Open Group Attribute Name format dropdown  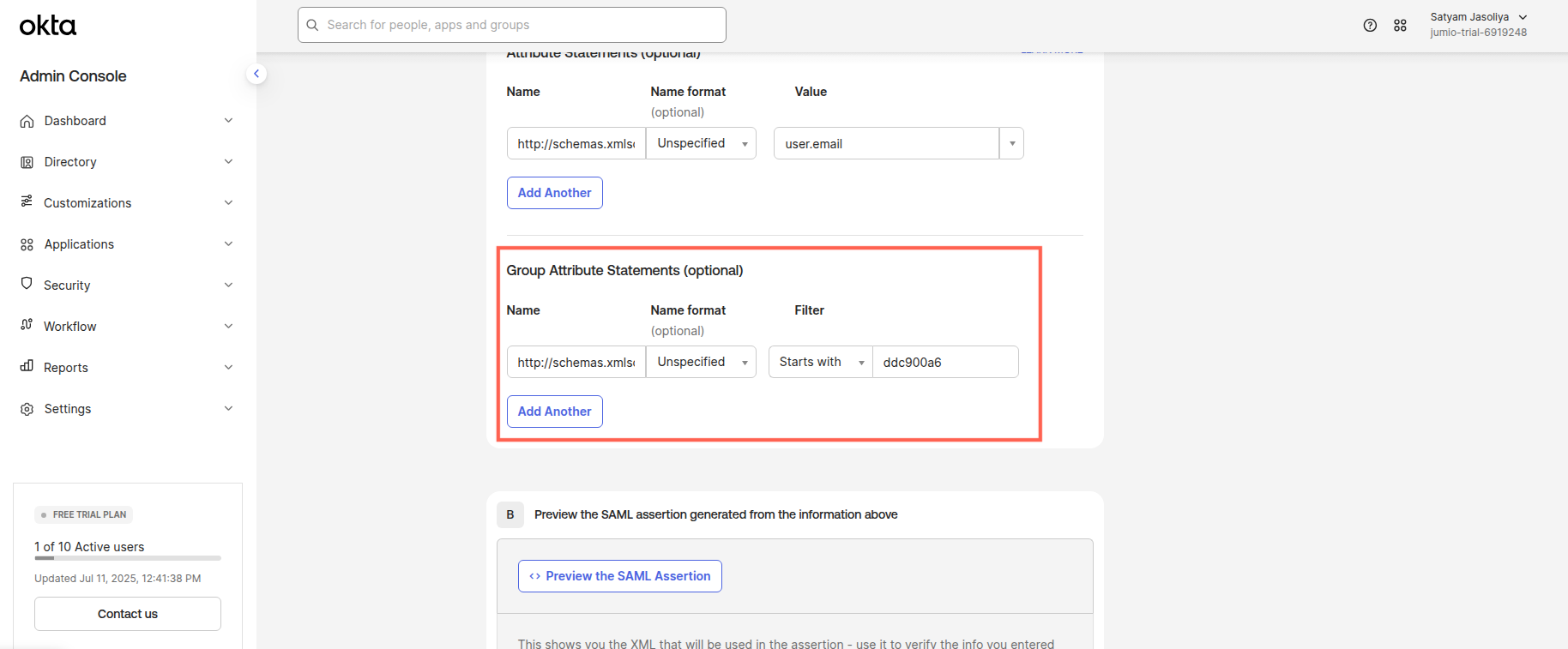click(x=701, y=362)
